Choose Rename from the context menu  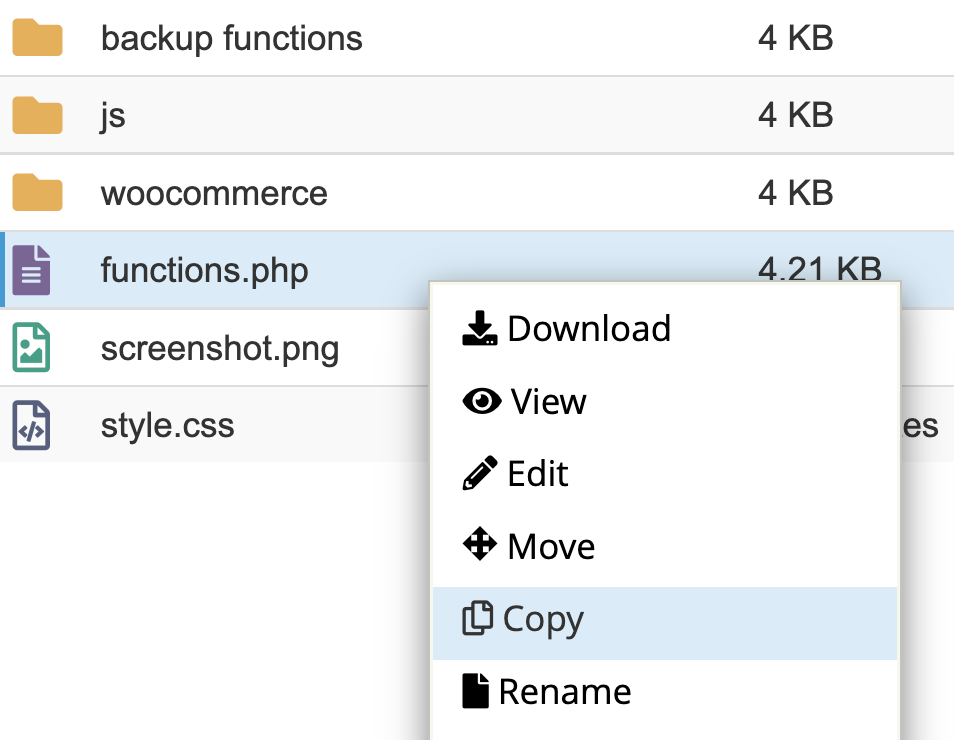pos(665,692)
